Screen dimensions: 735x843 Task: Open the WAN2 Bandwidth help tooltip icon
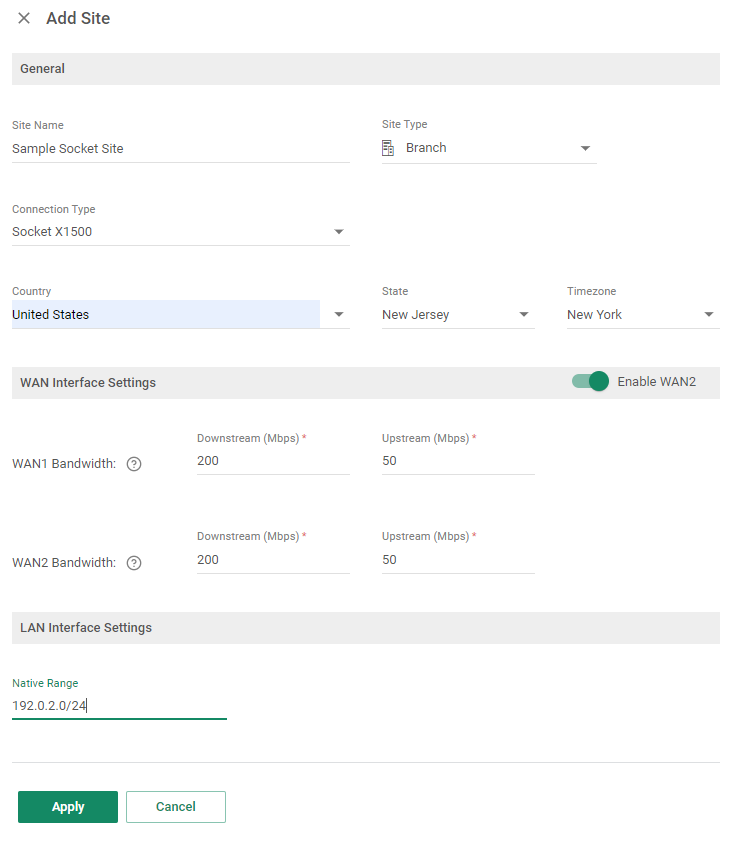click(x=133, y=562)
